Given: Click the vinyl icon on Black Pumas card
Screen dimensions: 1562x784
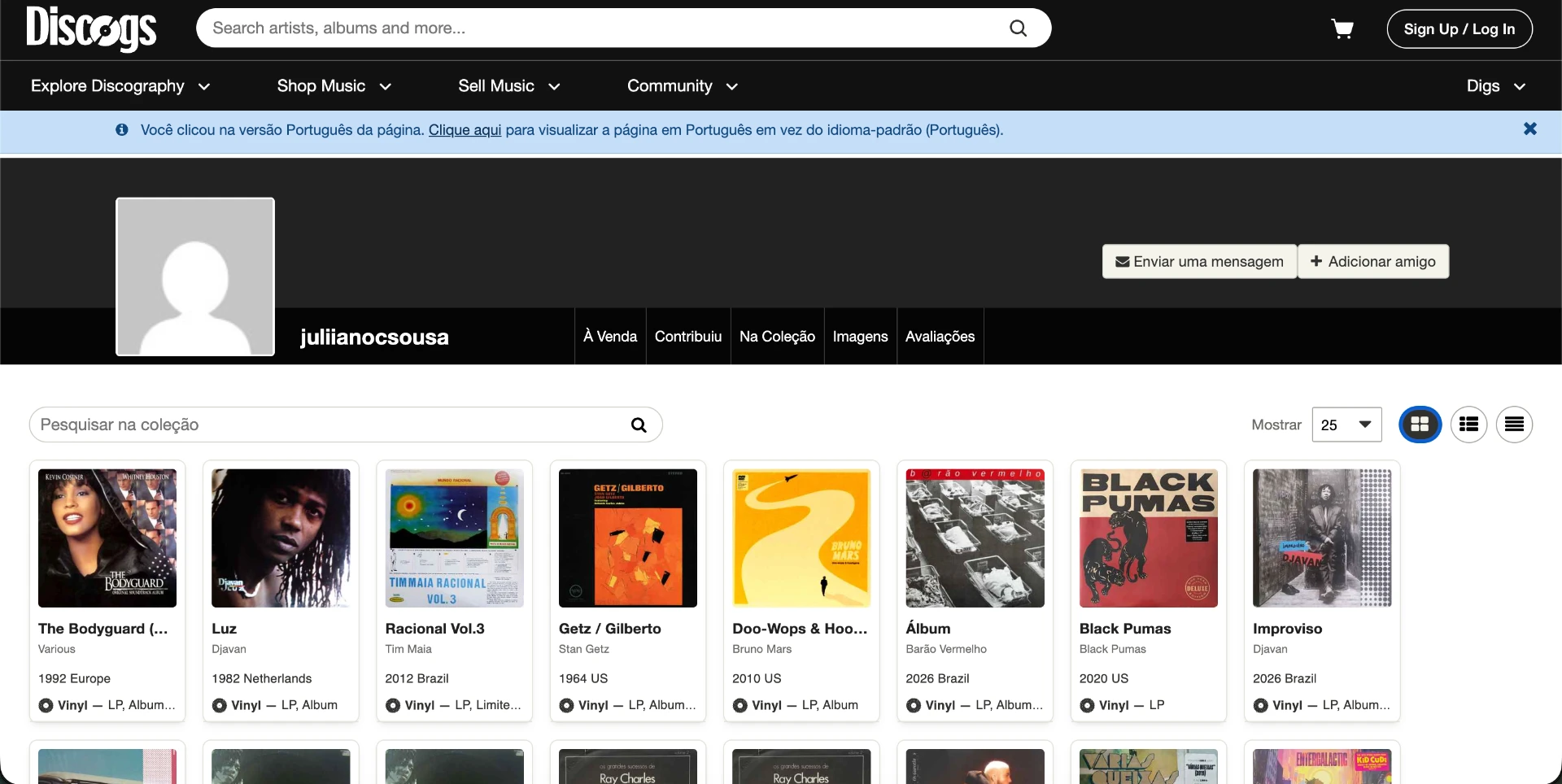Looking at the screenshot, I should (1087, 706).
